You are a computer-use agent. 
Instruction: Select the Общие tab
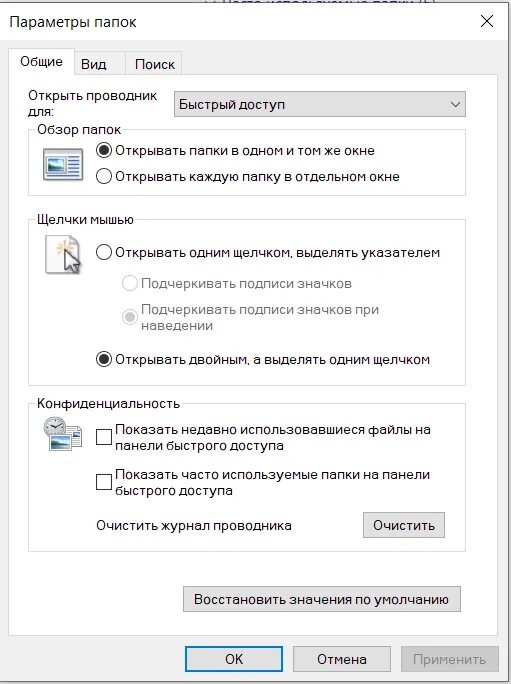[x=41, y=62]
